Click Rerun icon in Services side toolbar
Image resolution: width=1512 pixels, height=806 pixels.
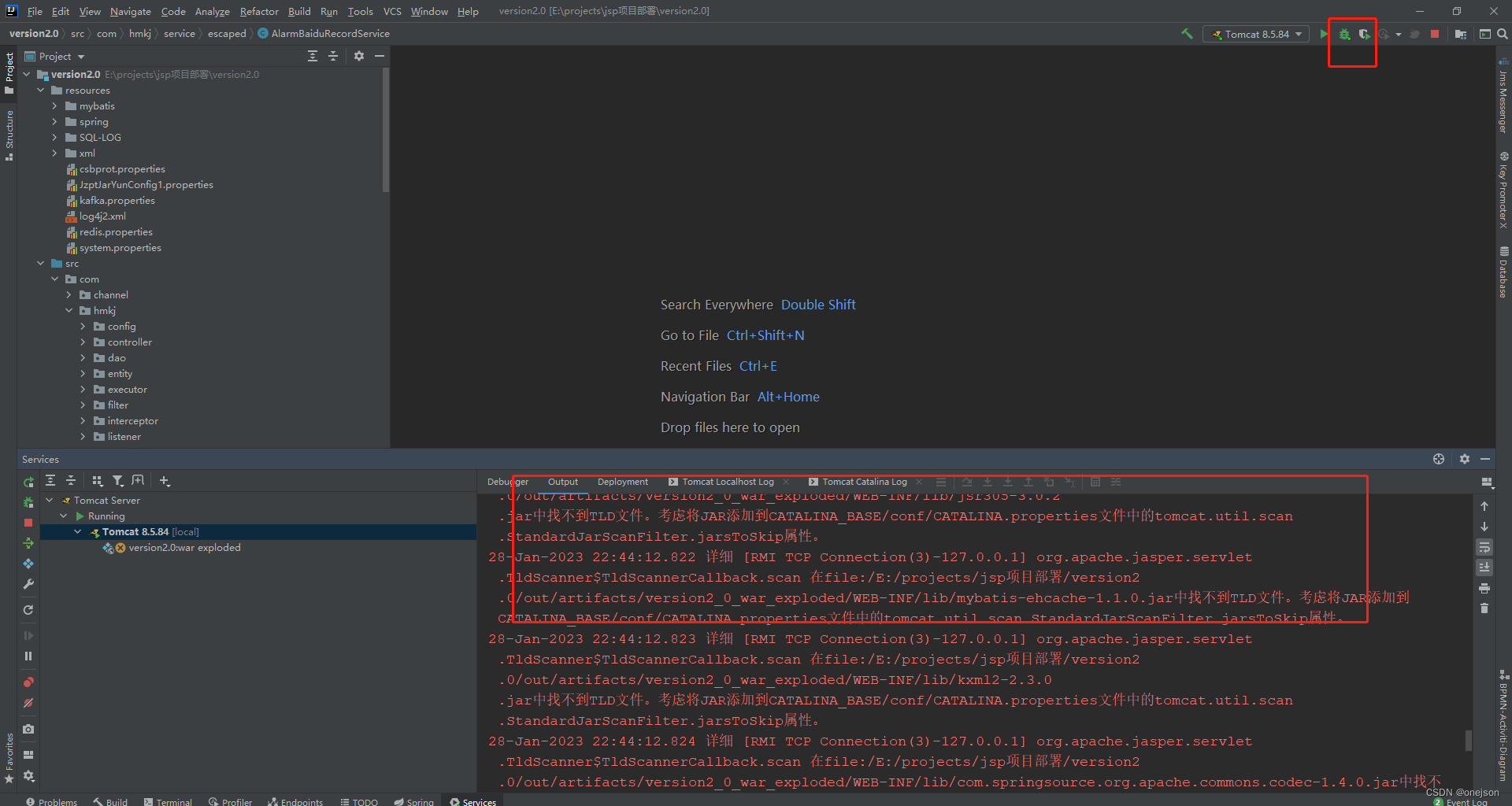[x=28, y=482]
